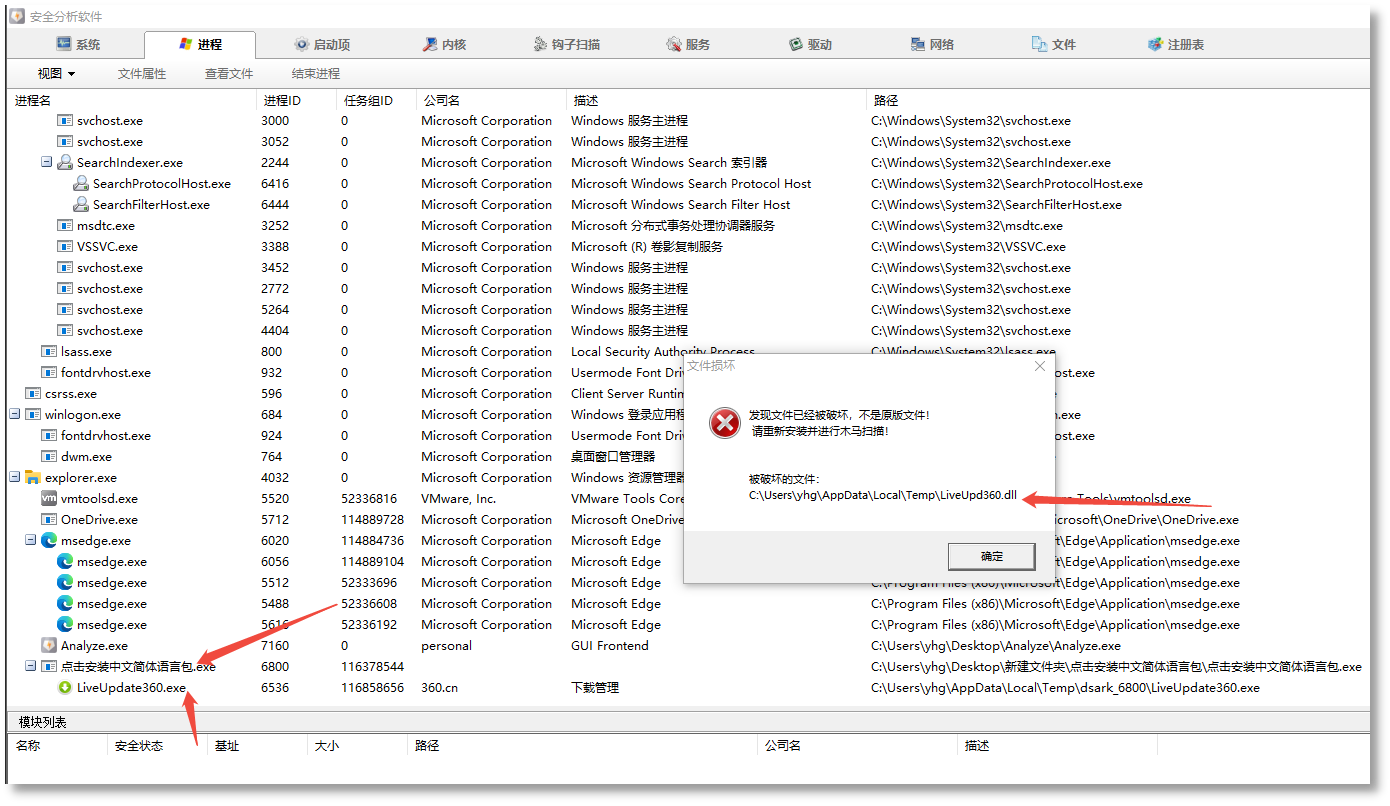
Task: Select the 点击安装中文简体语言包.exe process icon
Action: point(49,666)
